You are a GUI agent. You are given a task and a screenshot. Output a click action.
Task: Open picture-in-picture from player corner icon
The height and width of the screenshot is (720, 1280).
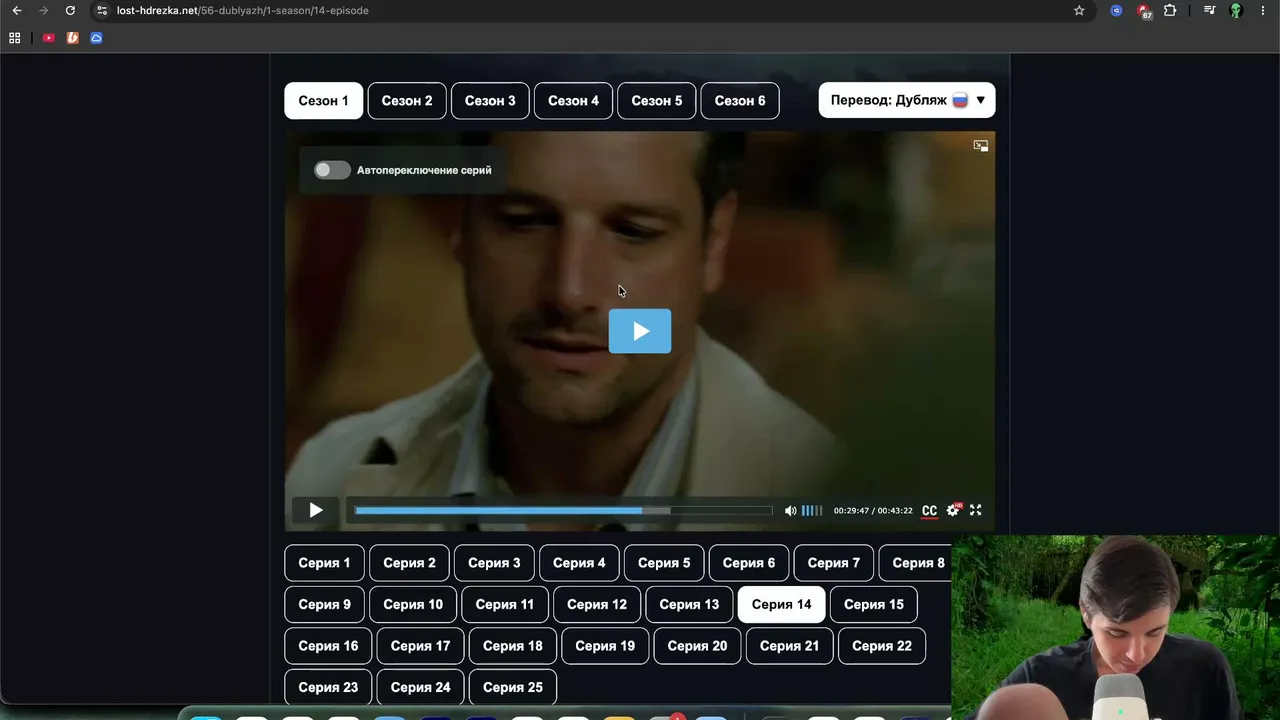click(x=981, y=146)
